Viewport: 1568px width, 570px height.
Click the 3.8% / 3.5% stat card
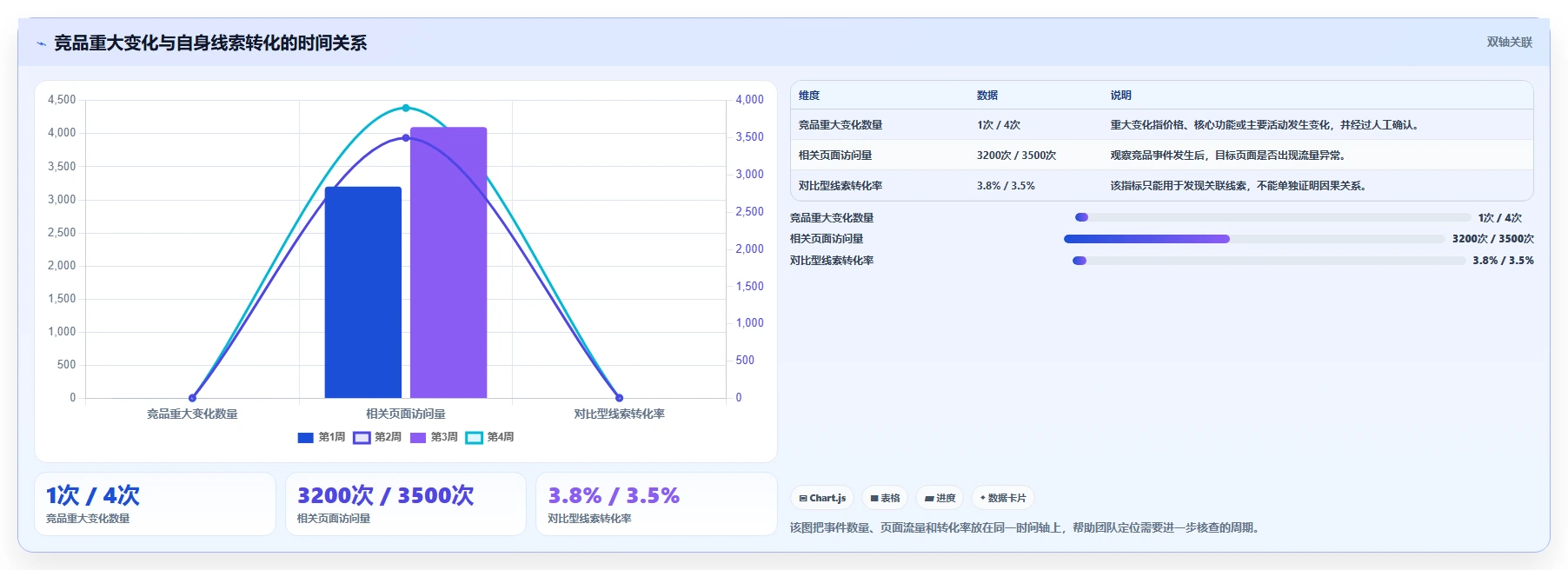(x=656, y=504)
